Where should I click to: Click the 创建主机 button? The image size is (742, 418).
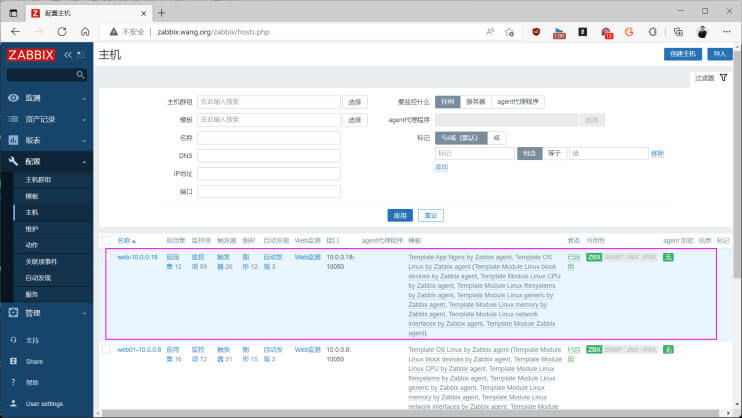click(683, 54)
